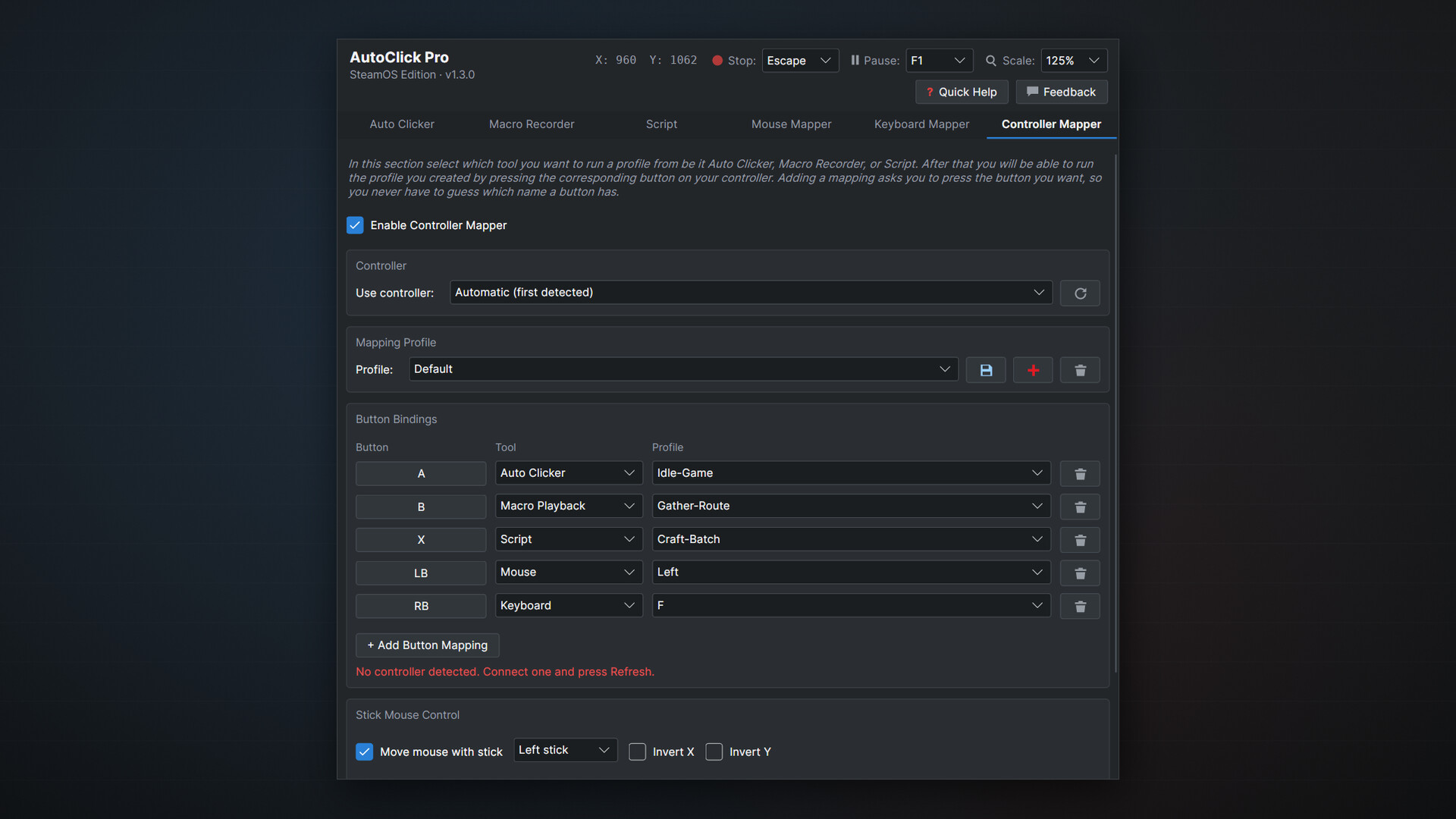The height and width of the screenshot is (819, 1456).
Task: Switch to the Mouse Mapper tab
Action: click(x=791, y=124)
